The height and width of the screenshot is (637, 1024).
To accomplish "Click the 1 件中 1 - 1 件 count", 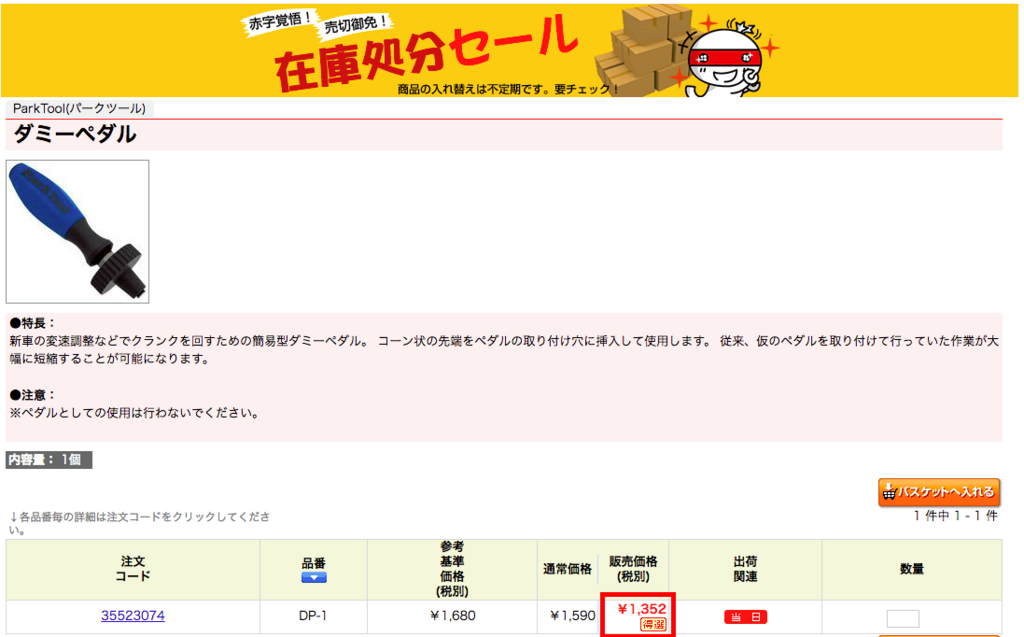I will click(x=955, y=515).
